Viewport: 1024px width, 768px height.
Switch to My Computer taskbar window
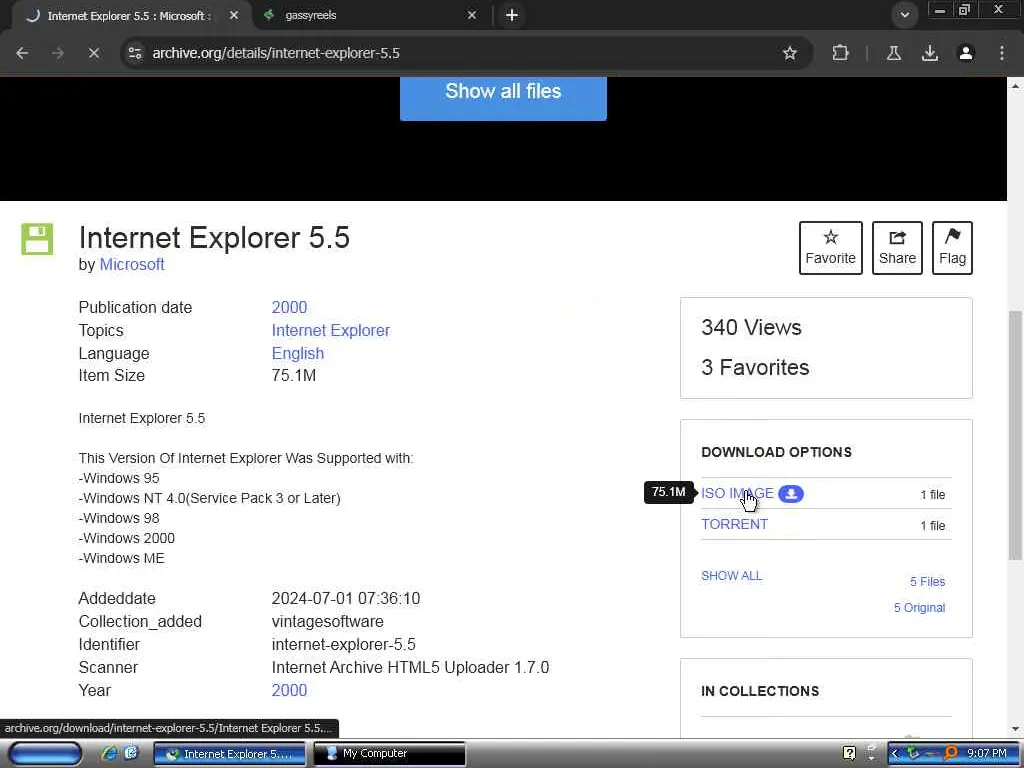click(x=390, y=754)
